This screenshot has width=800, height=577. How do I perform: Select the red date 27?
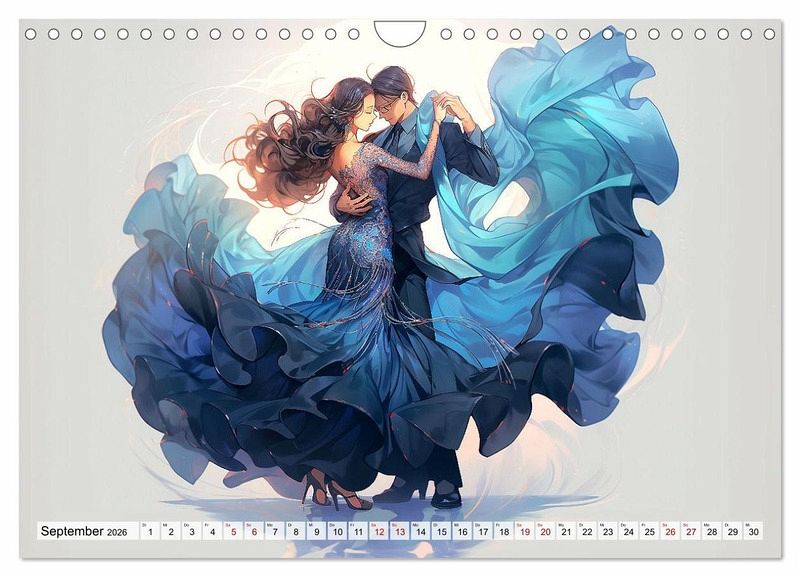(691, 531)
